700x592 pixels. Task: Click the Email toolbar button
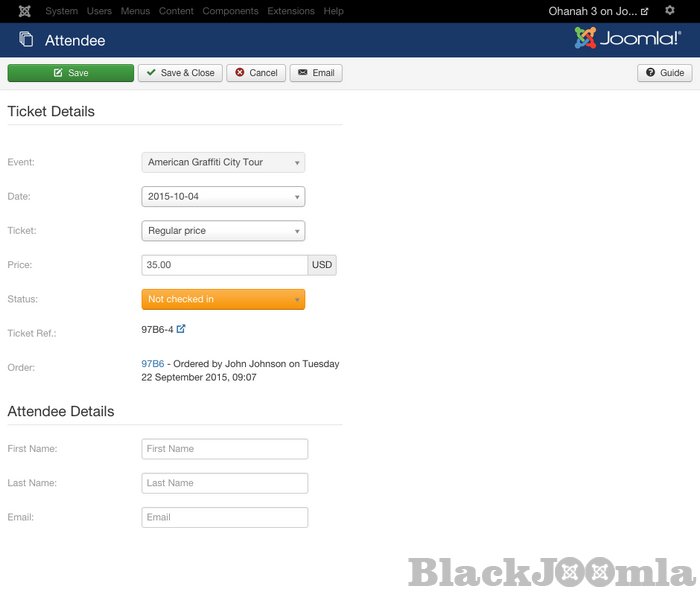coord(316,73)
